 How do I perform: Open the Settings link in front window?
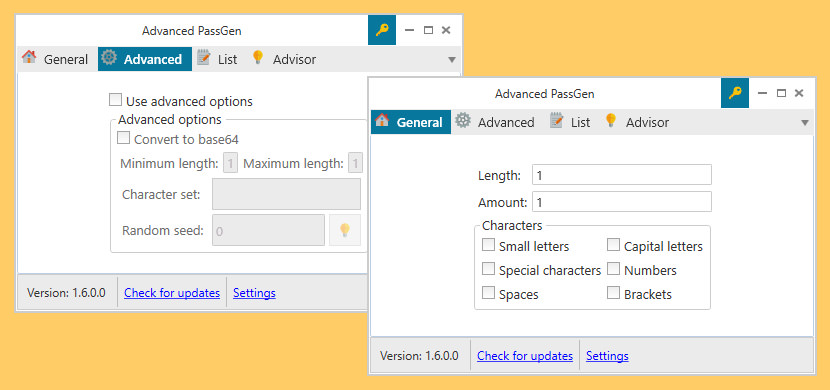(x=607, y=356)
